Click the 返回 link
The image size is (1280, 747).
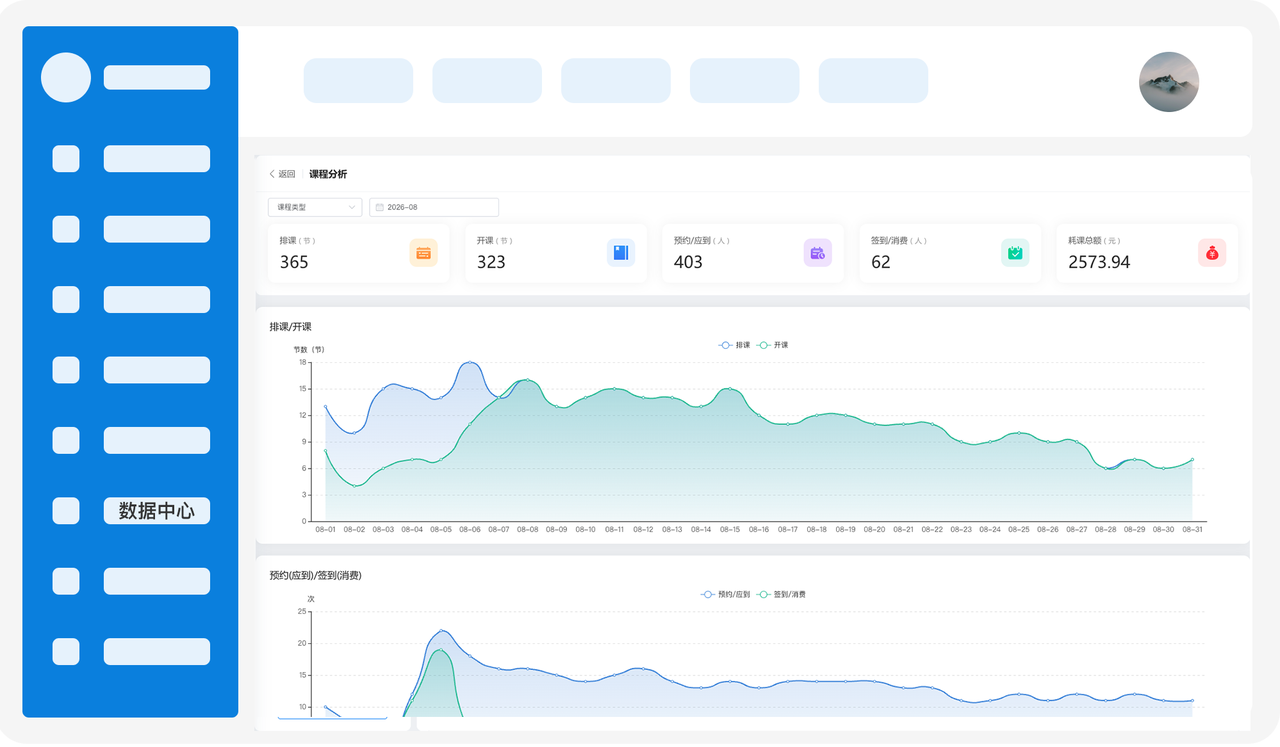coord(287,174)
